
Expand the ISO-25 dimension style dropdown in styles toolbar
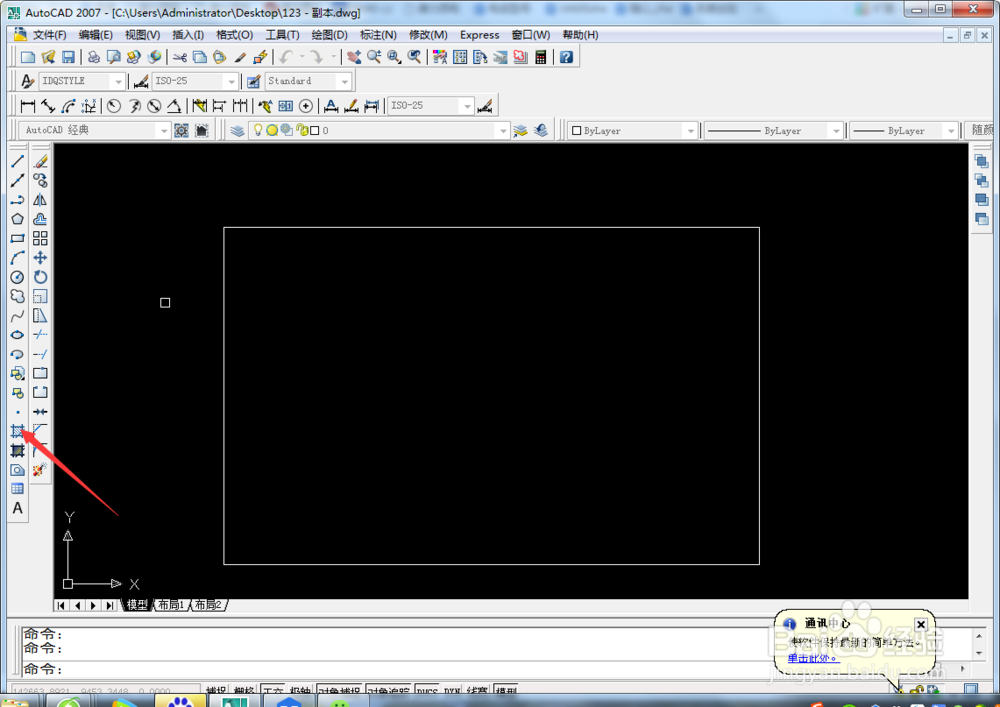click(232, 82)
